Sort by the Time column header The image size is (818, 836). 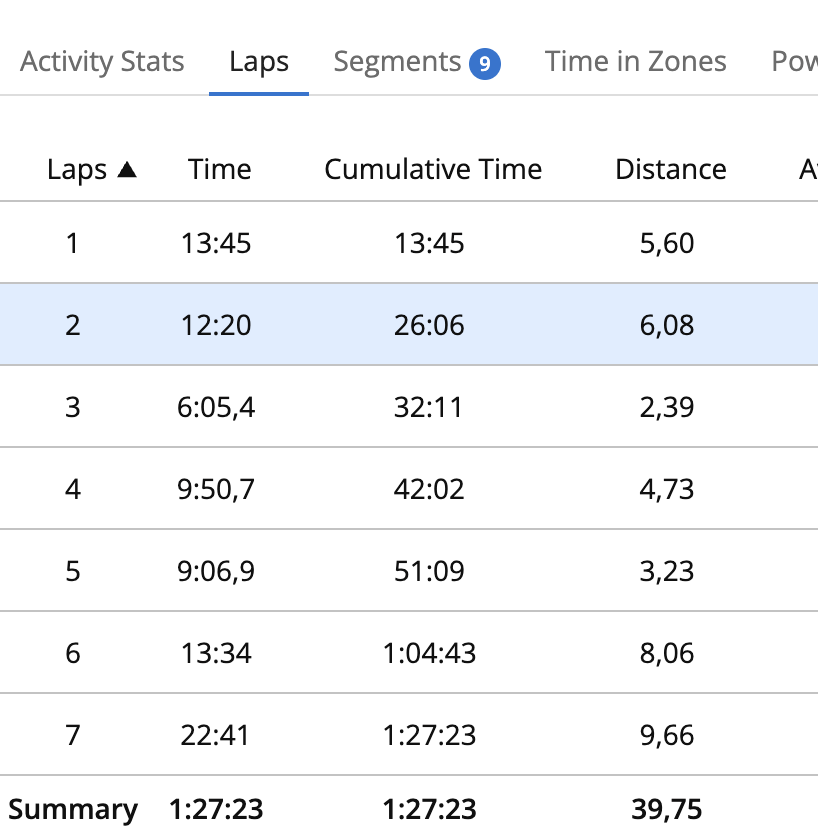tap(219, 170)
